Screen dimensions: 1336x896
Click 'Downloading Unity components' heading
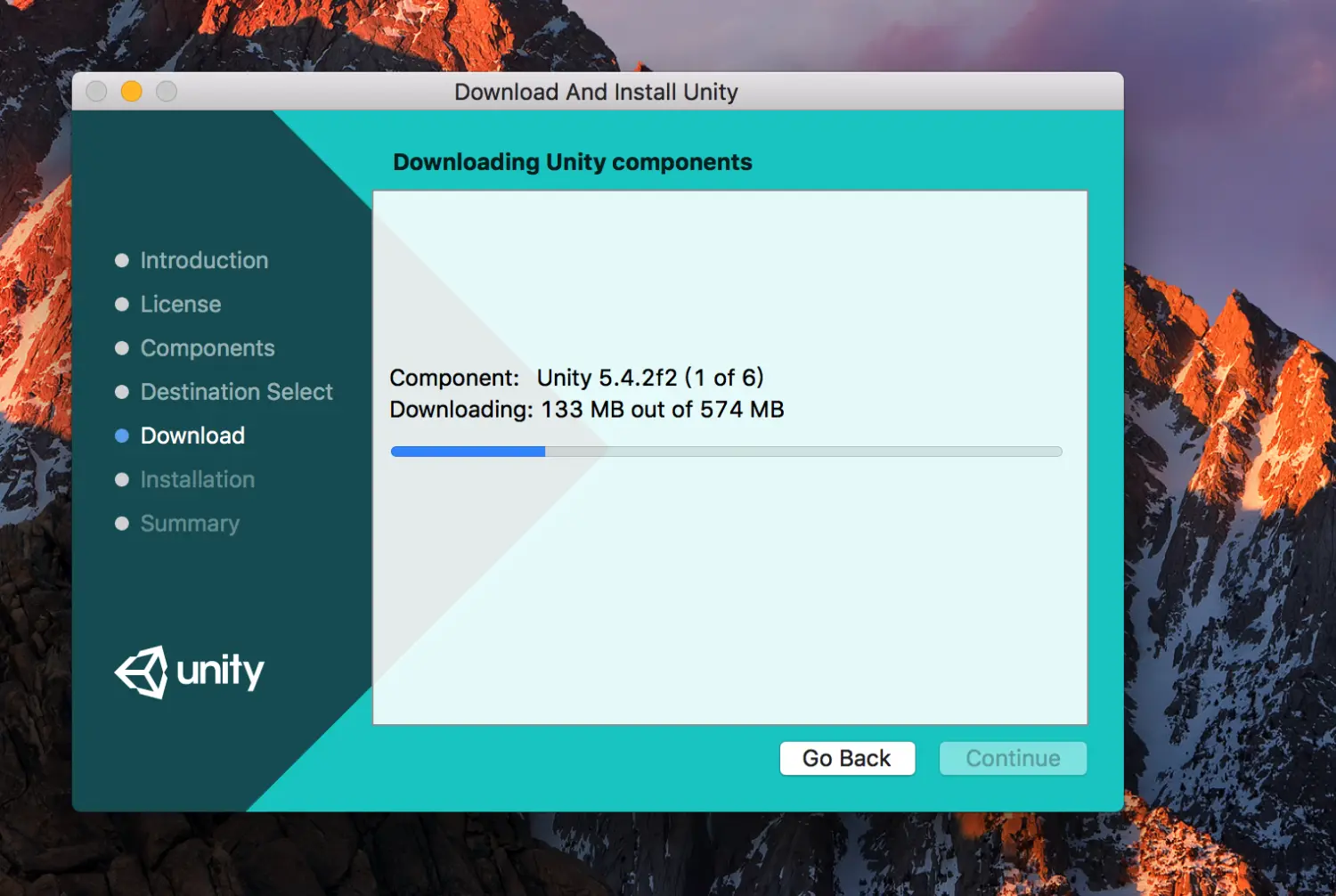[x=573, y=162]
